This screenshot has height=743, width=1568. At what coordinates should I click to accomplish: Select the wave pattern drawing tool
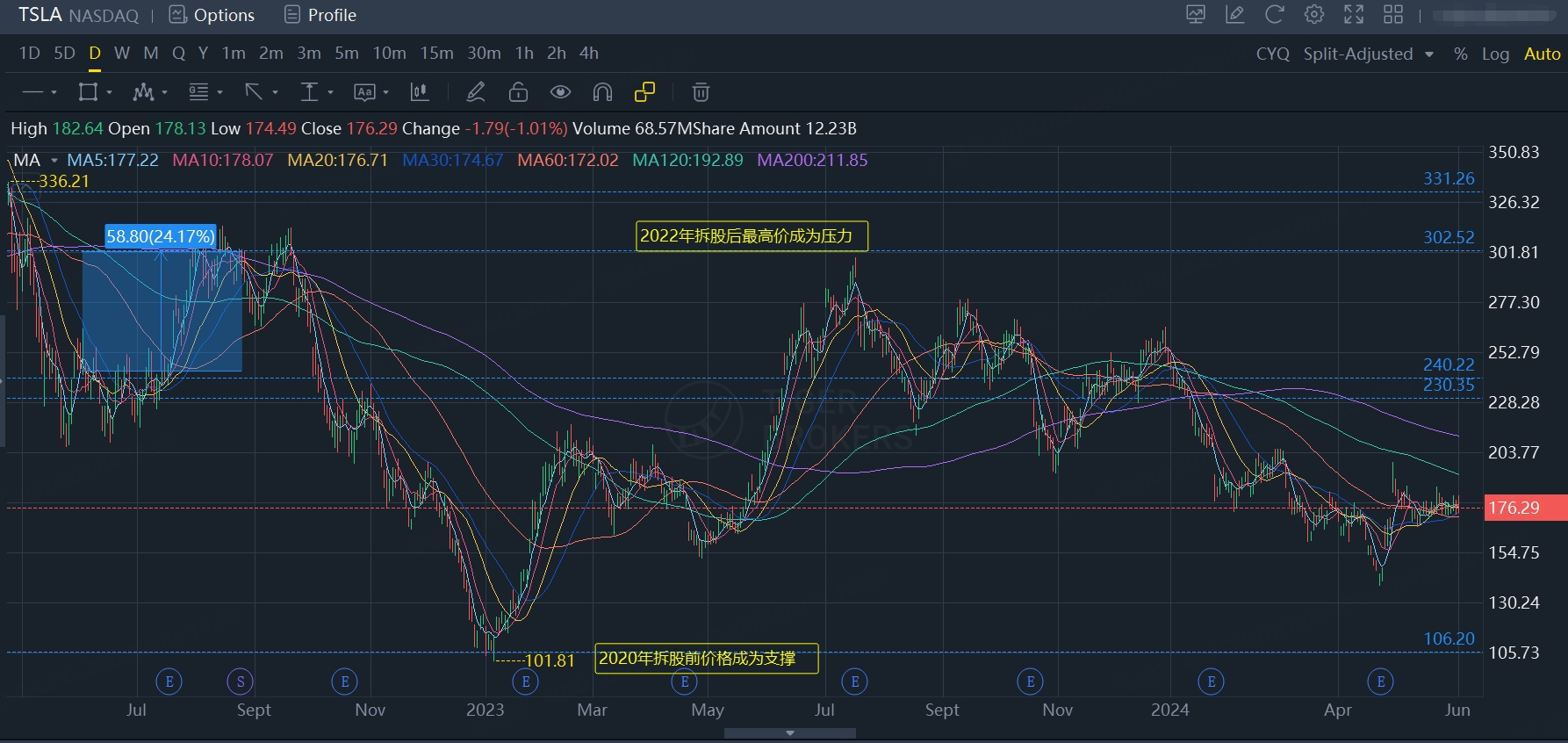tap(143, 92)
